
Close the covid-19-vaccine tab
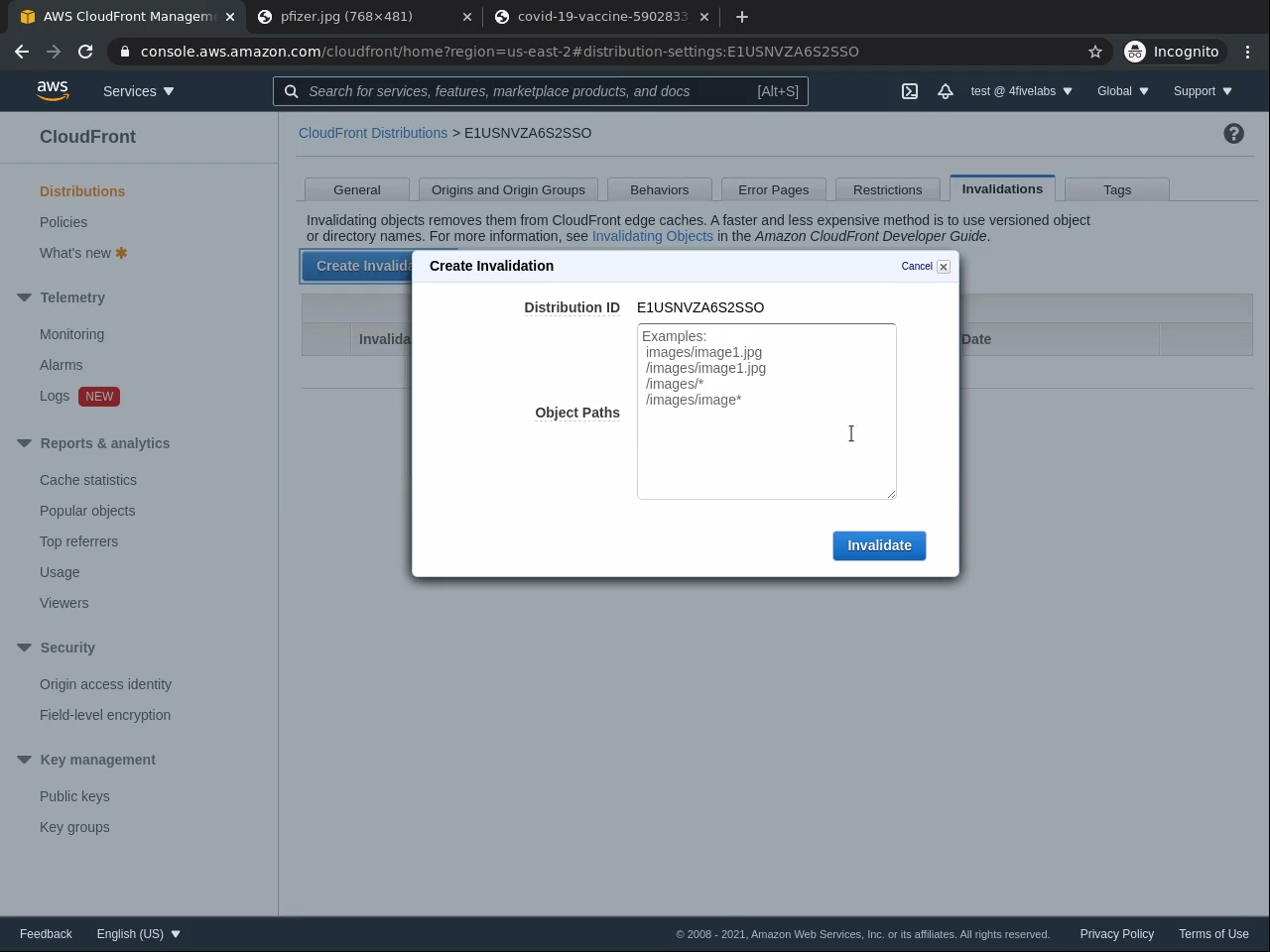pyautogui.click(x=704, y=17)
